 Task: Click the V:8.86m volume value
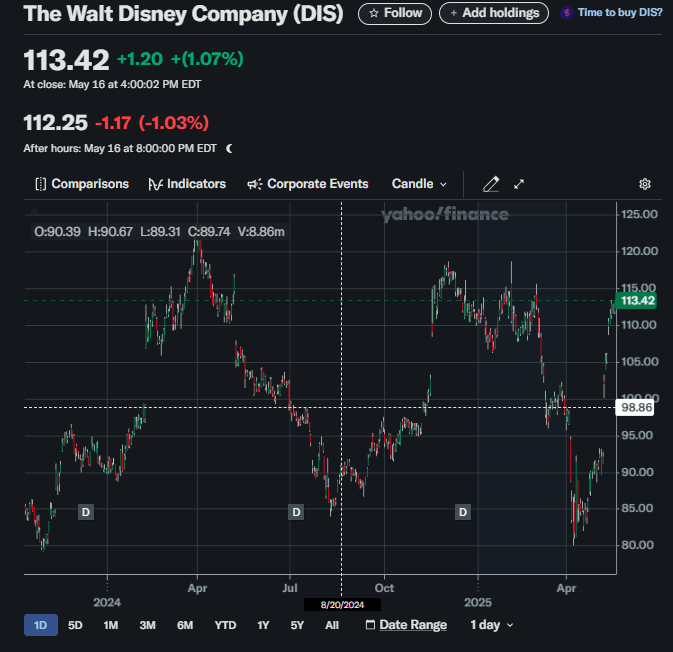tap(261, 232)
